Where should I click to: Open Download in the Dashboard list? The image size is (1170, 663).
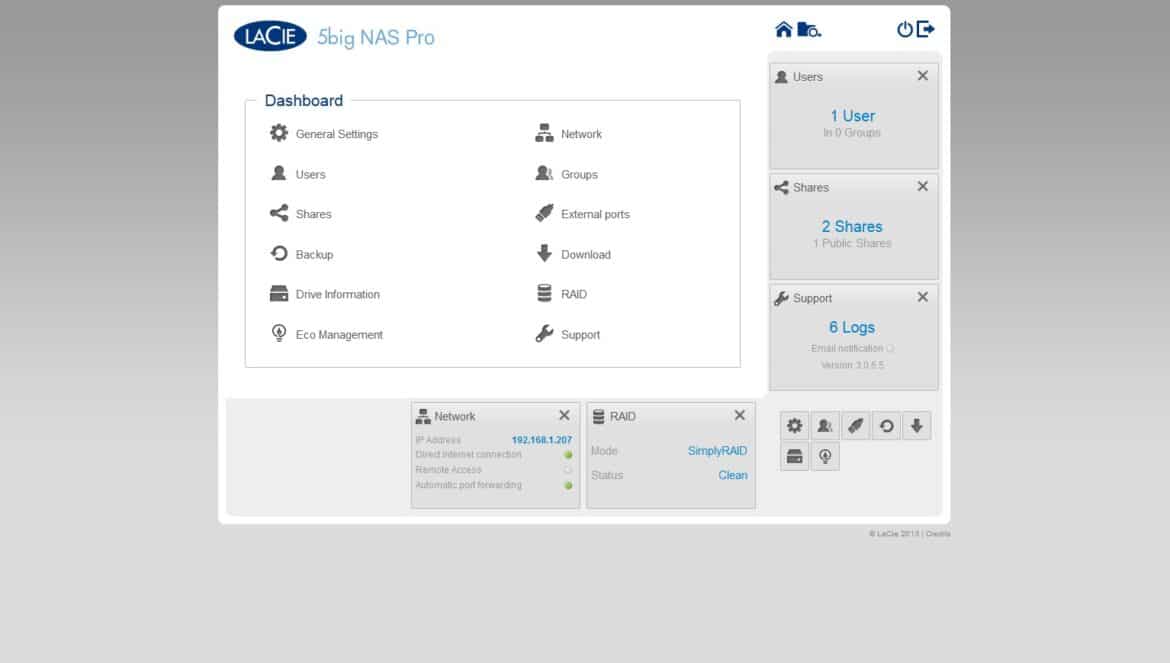(x=573, y=254)
